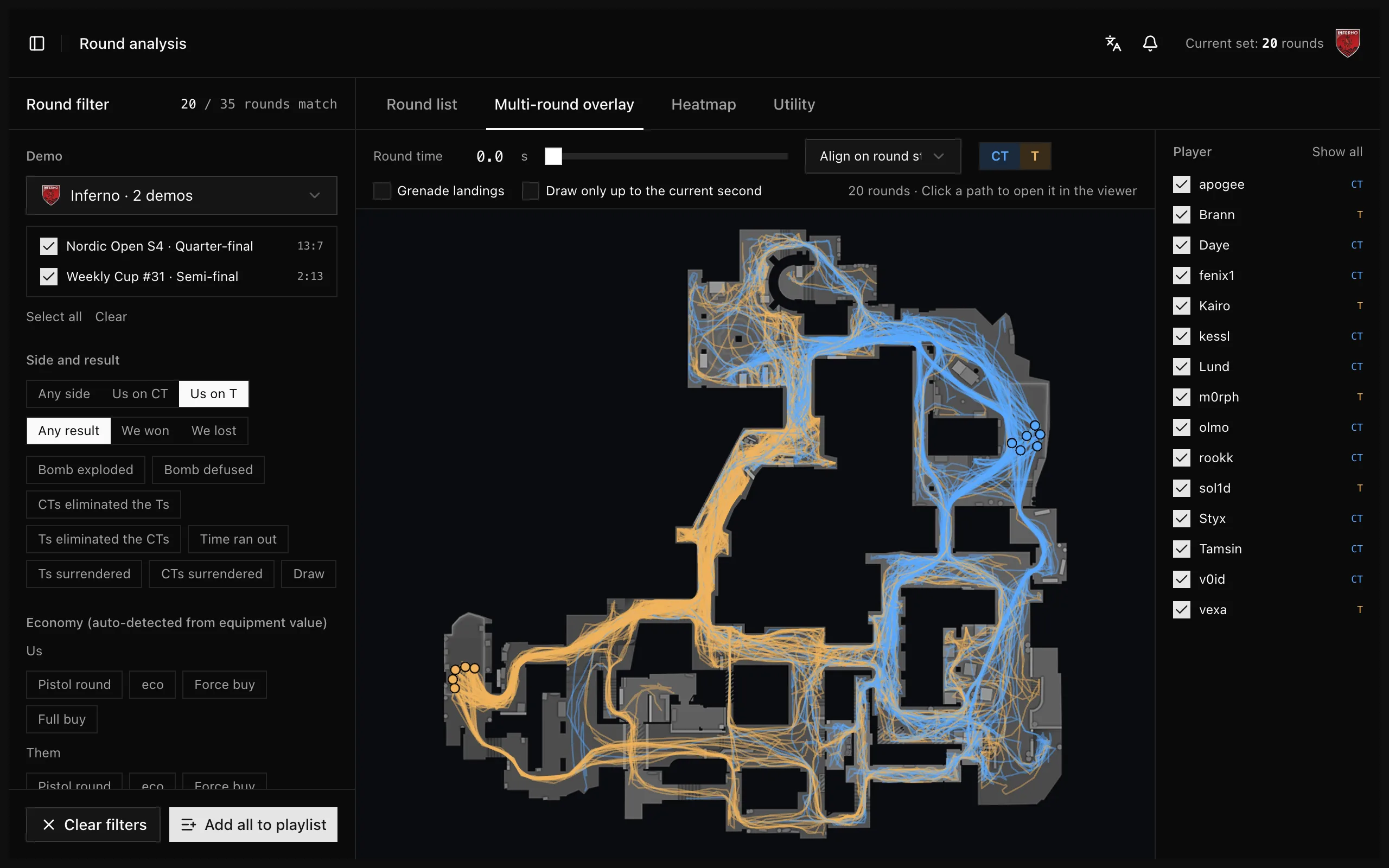Click the Inferno team badge in header
The width and height of the screenshot is (1389, 868).
pyautogui.click(x=1347, y=43)
